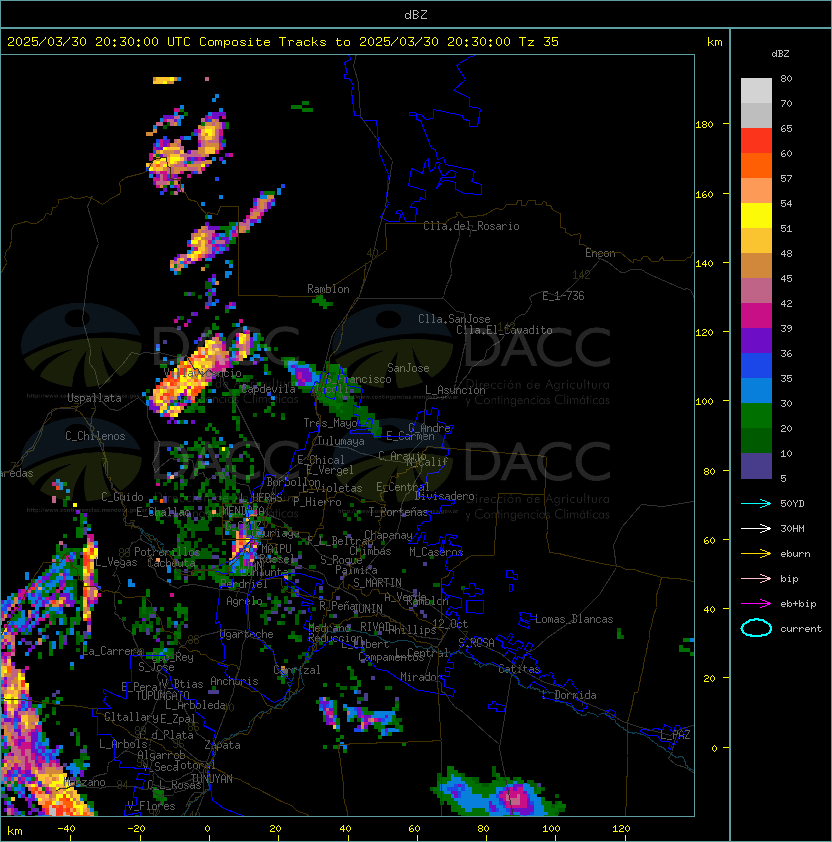Screen dimensions: 832x842
Task: Click the 'Clla.SanJose' map label
Action: [x=454, y=319]
